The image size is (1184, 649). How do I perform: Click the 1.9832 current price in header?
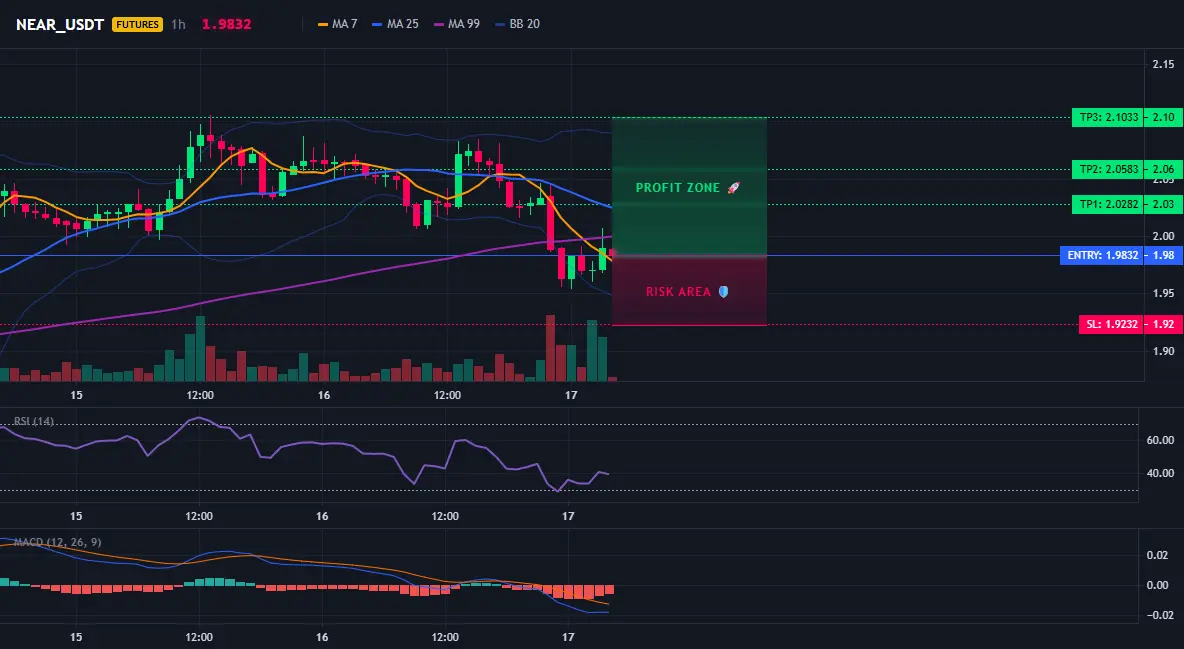pyautogui.click(x=227, y=24)
